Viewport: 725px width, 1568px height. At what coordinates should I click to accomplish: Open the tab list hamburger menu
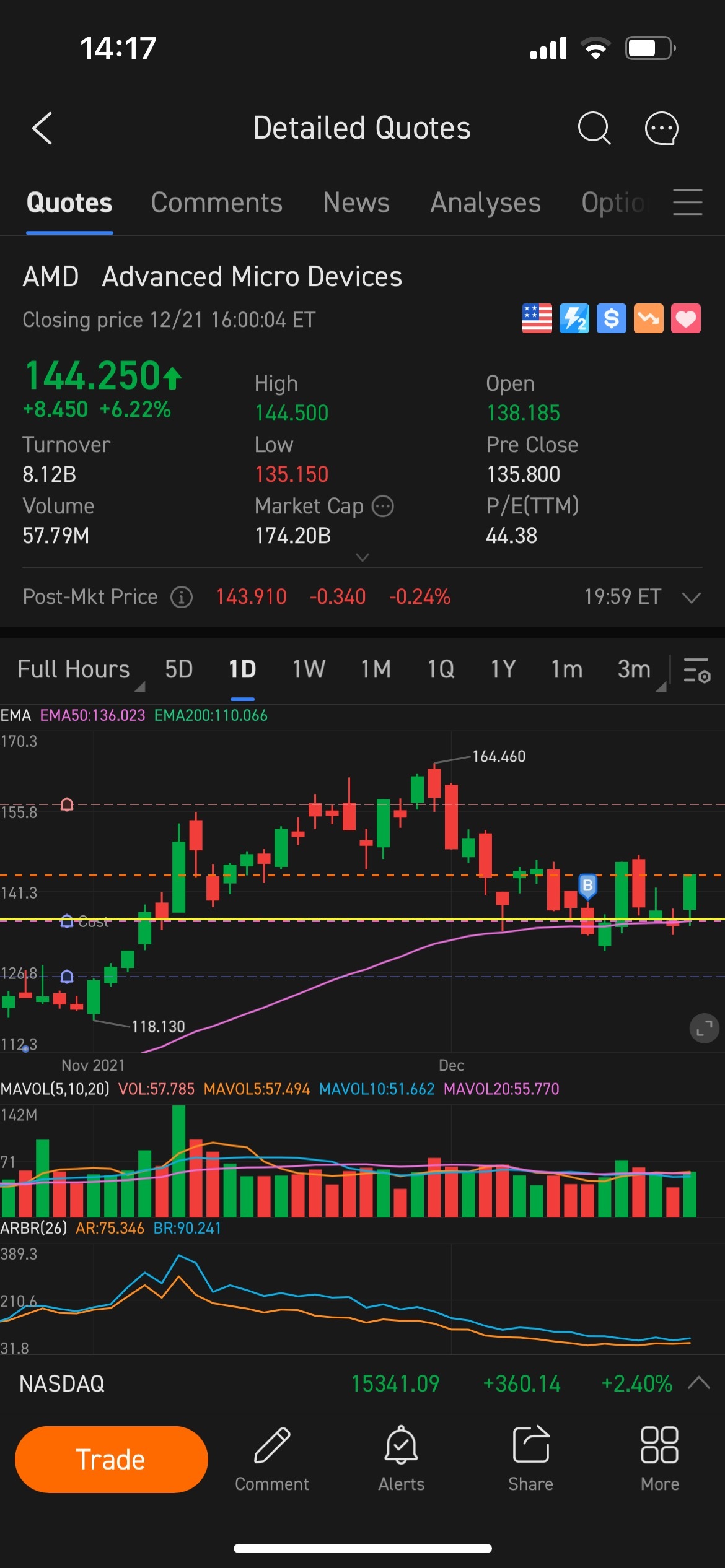click(688, 203)
